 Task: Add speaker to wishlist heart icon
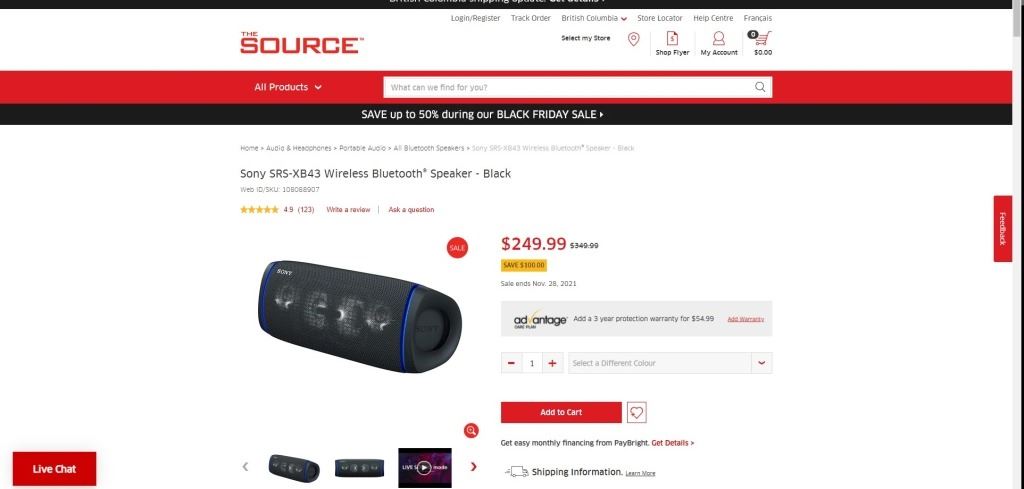click(637, 413)
